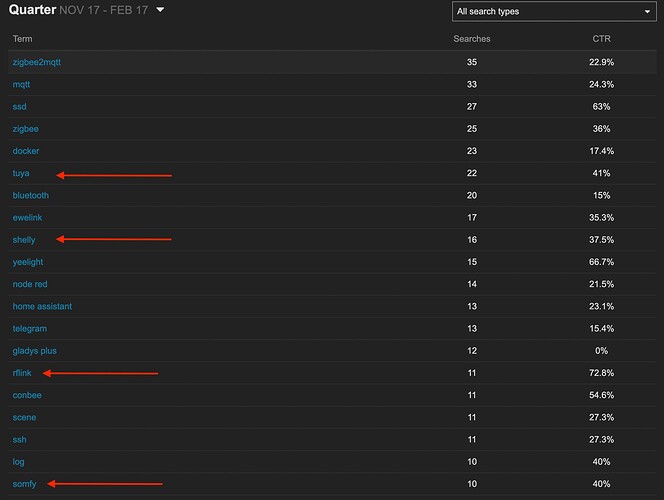Click the 41% CTR value for tuya
The width and height of the screenshot is (664, 500).
pyautogui.click(x=601, y=173)
